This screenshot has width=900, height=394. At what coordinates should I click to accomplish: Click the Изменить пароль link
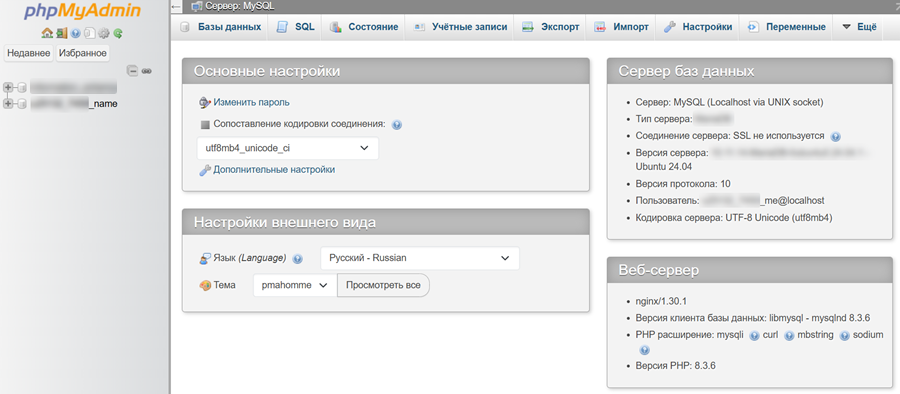[x=251, y=103]
